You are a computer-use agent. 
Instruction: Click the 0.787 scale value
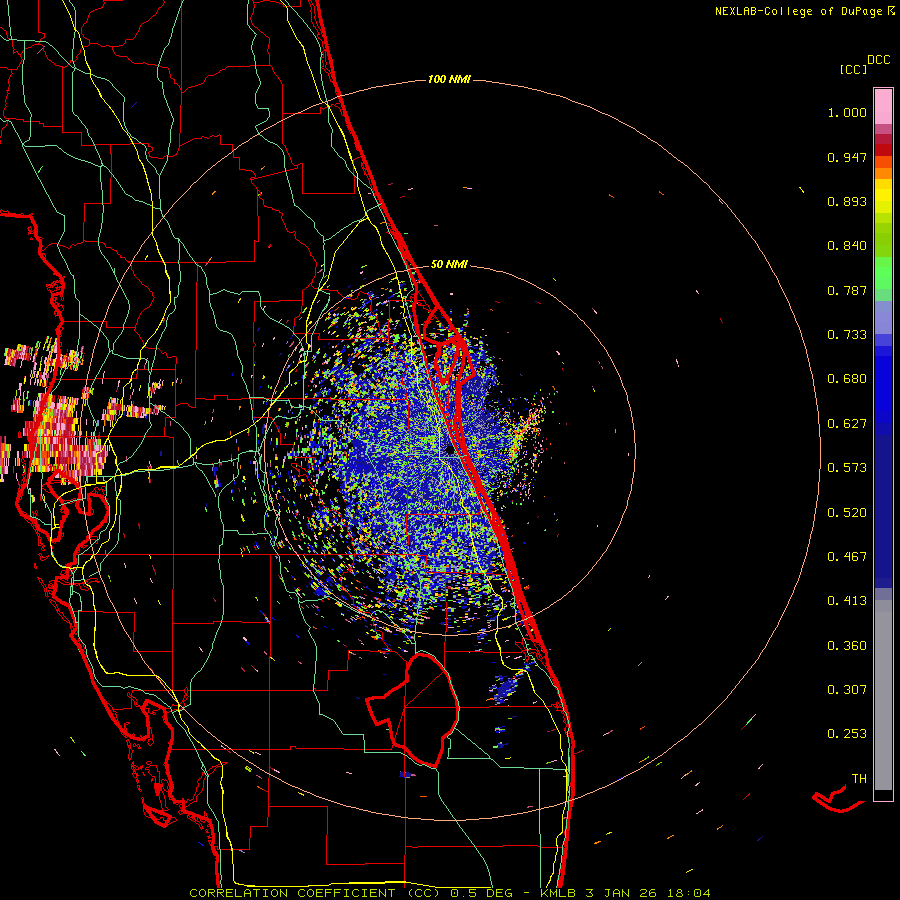pyautogui.click(x=847, y=290)
